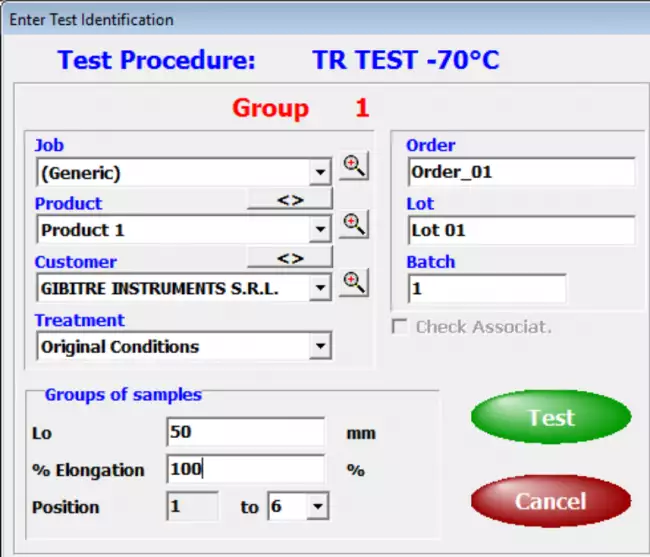
Task: Click the % Elongation input field
Action: click(x=245, y=469)
